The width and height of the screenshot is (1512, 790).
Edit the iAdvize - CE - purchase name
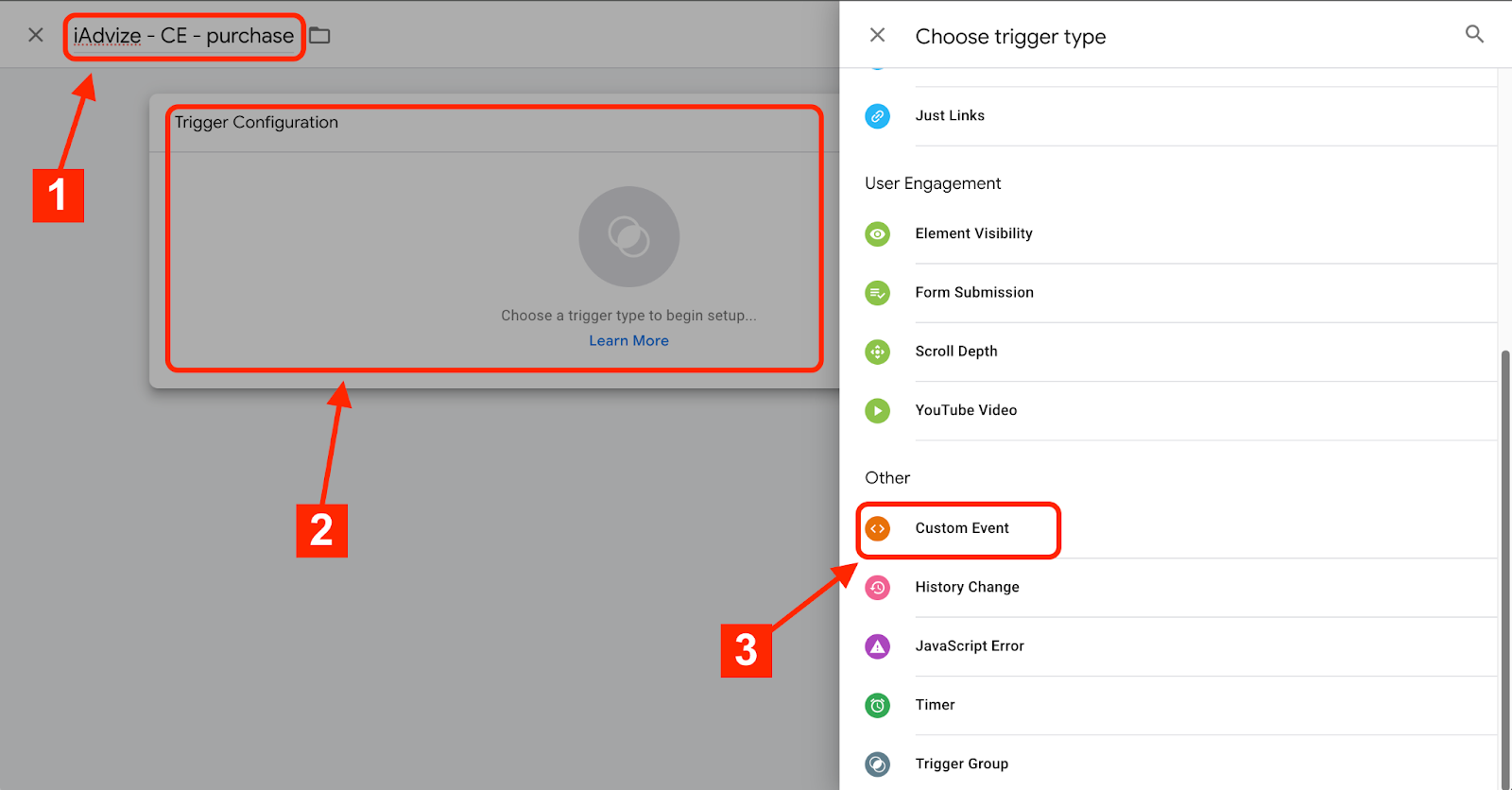coord(183,36)
